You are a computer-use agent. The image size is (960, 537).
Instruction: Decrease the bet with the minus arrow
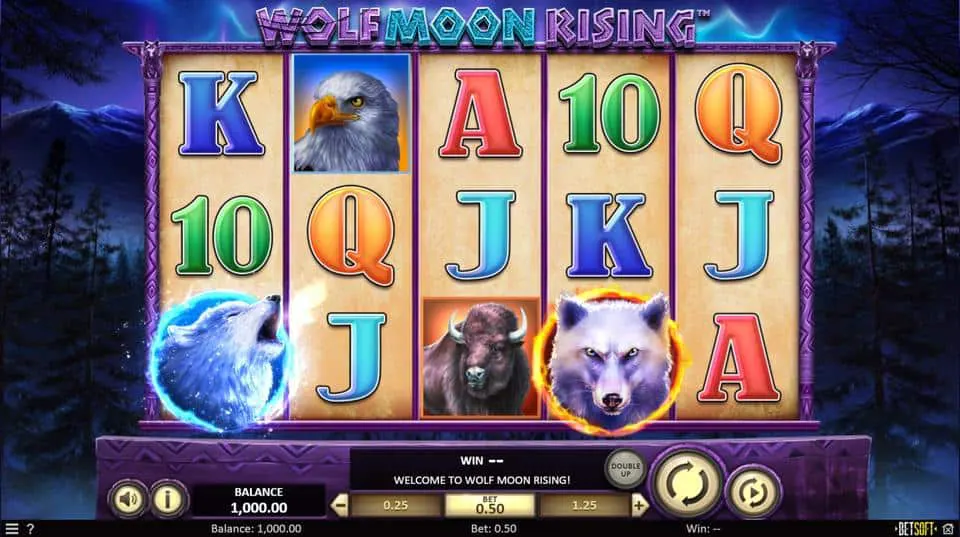pos(339,506)
